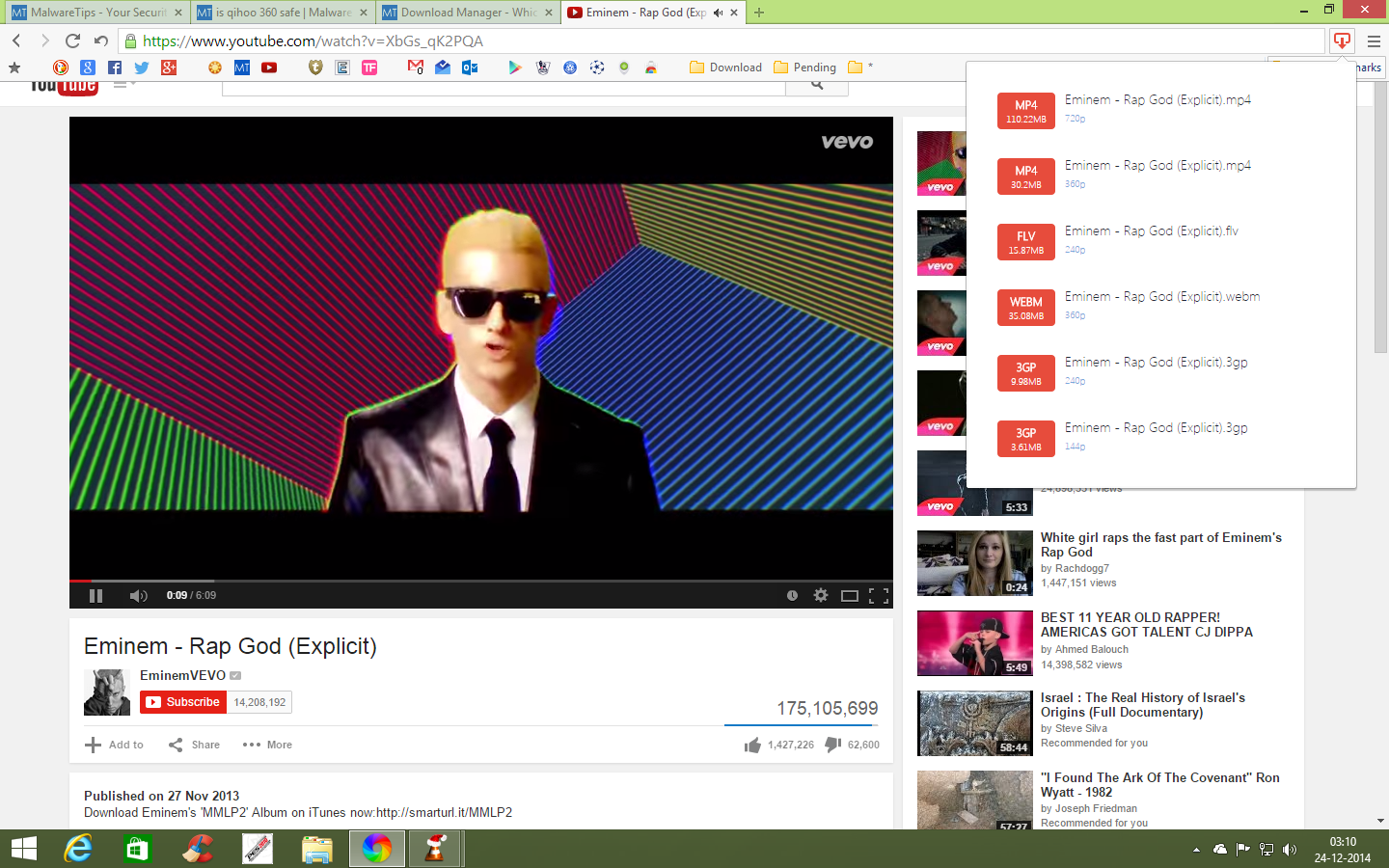Dislike the video with thumbs down
Image resolution: width=1389 pixels, height=868 pixels.
click(833, 745)
